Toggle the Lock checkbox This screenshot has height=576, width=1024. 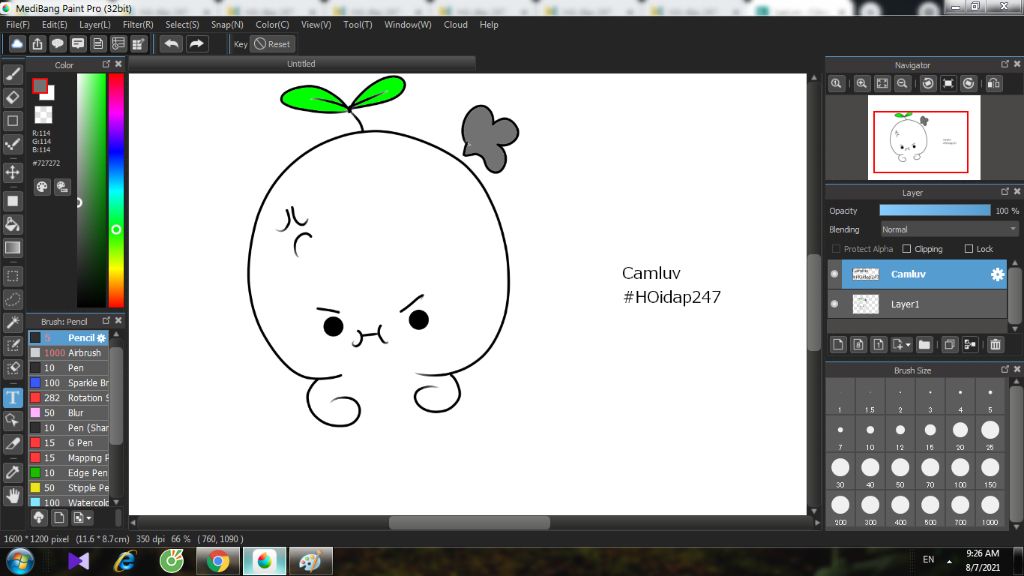tap(968, 249)
